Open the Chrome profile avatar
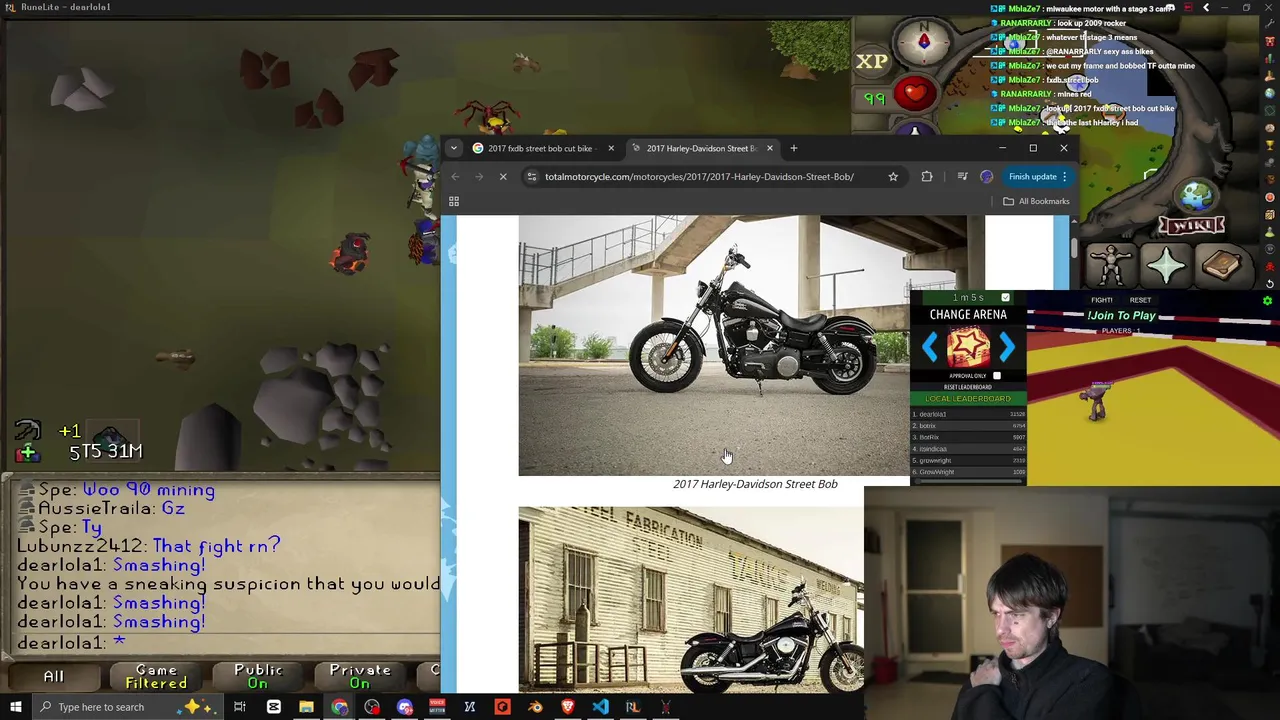Viewport: 1280px width, 720px height. [x=987, y=177]
